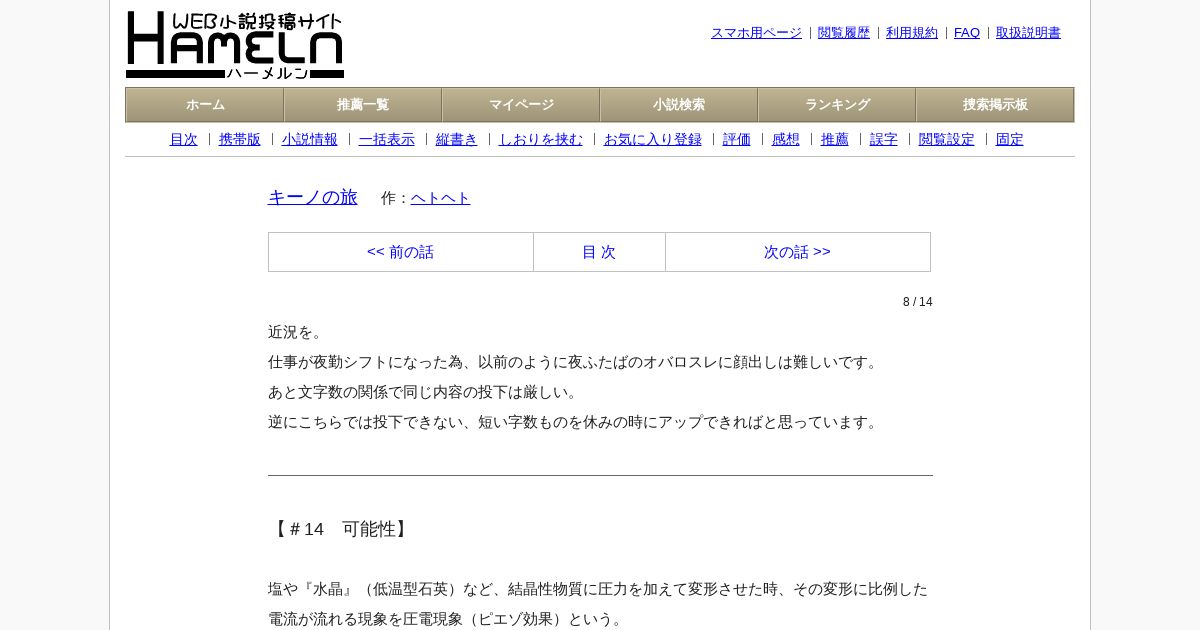Click the line starting 仕事が夜勤シフトになった為

(x=575, y=362)
